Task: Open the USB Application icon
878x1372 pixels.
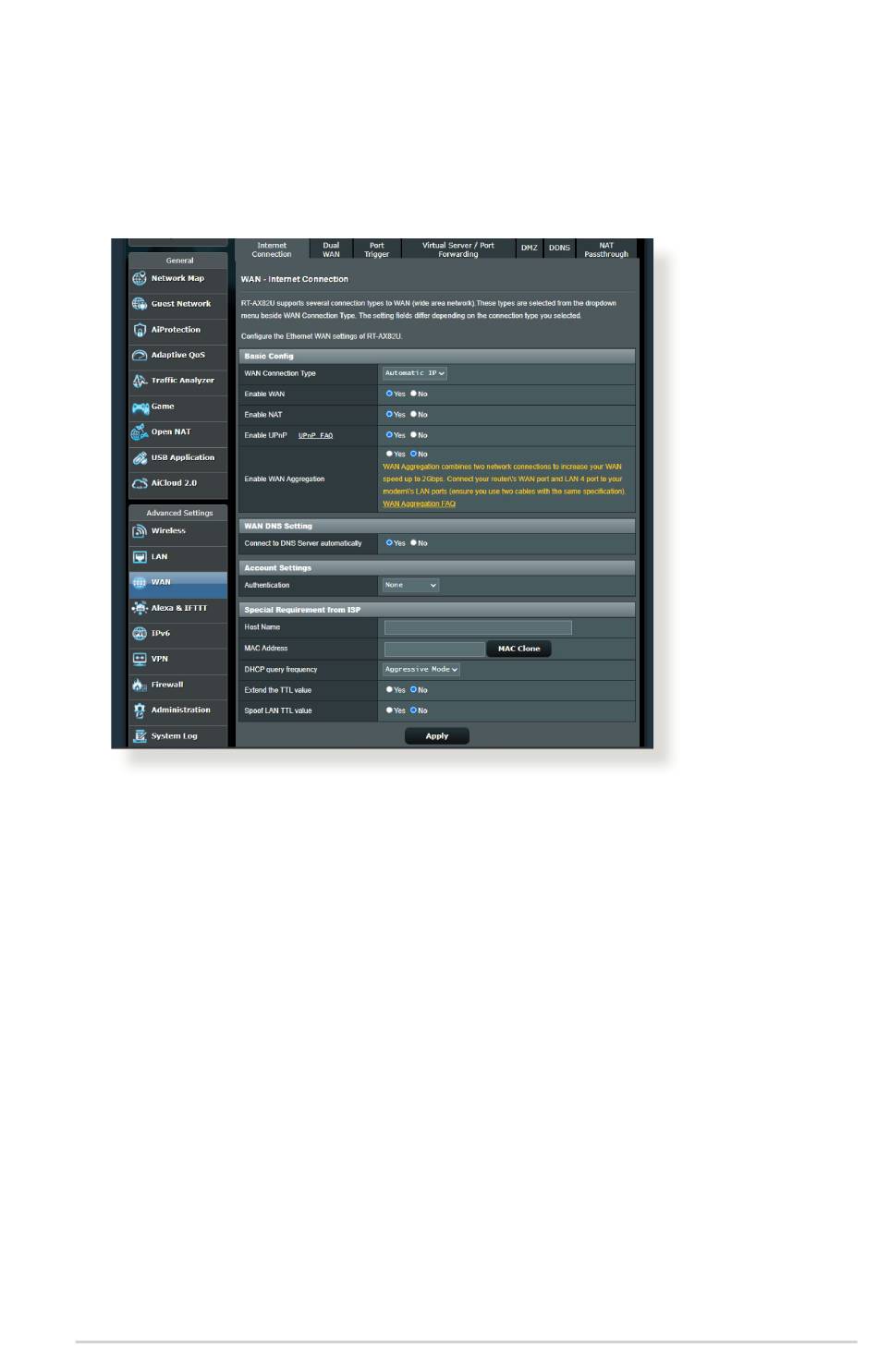Action: [140, 458]
